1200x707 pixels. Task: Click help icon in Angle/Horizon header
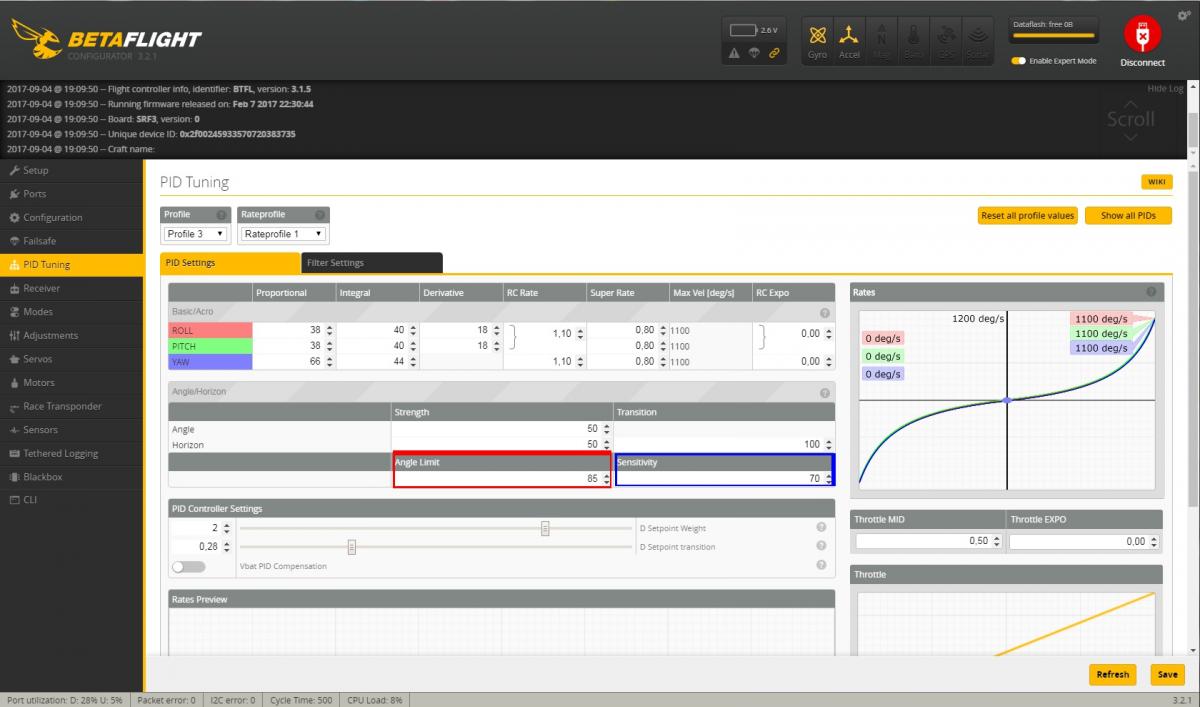coord(825,393)
